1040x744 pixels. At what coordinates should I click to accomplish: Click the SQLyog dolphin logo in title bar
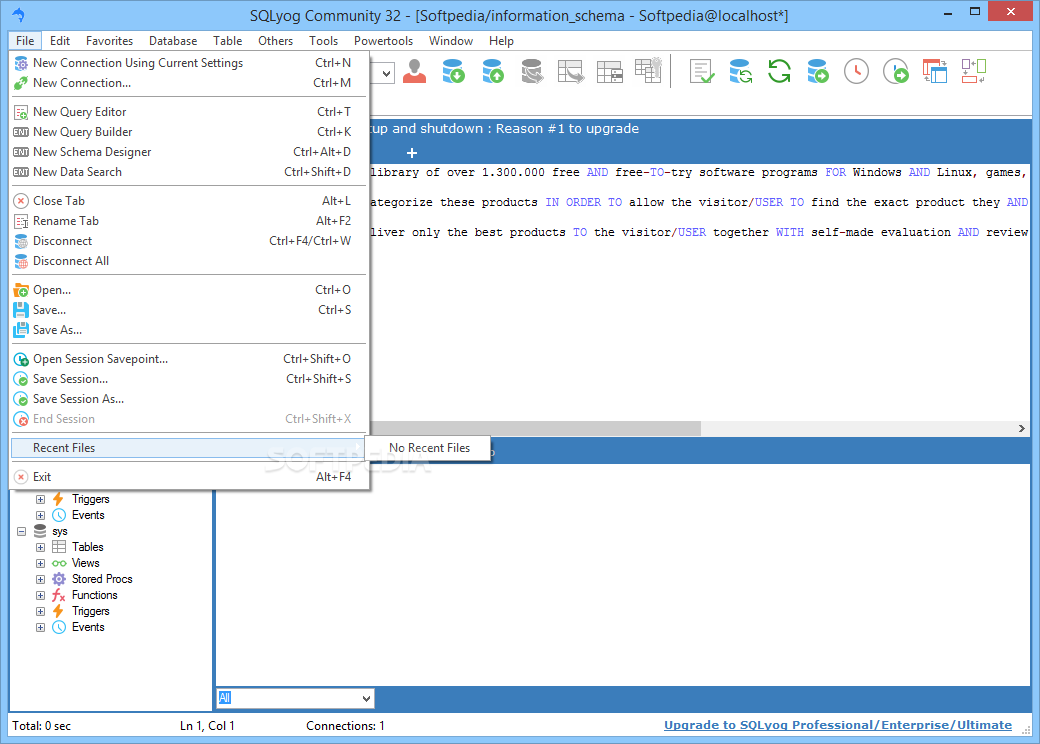click(19, 15)
